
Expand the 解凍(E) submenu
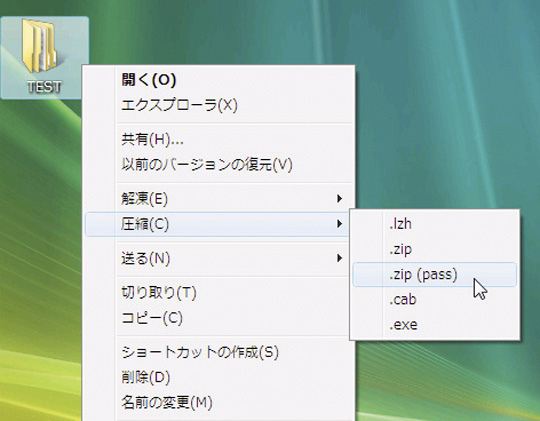(218, 199)
